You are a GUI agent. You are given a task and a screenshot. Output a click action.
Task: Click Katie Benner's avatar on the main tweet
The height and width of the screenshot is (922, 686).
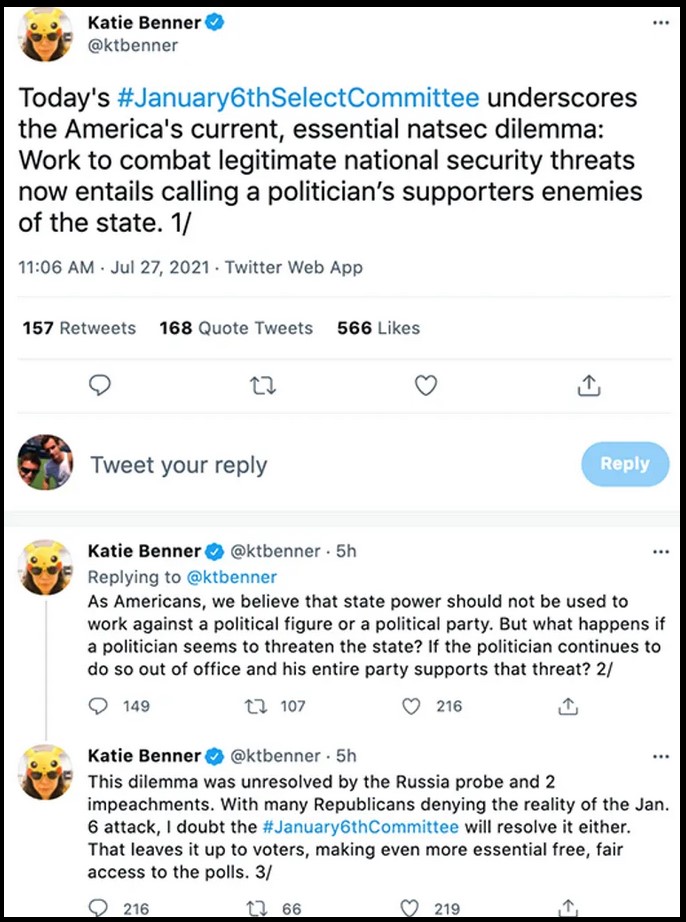click(45, 35)
